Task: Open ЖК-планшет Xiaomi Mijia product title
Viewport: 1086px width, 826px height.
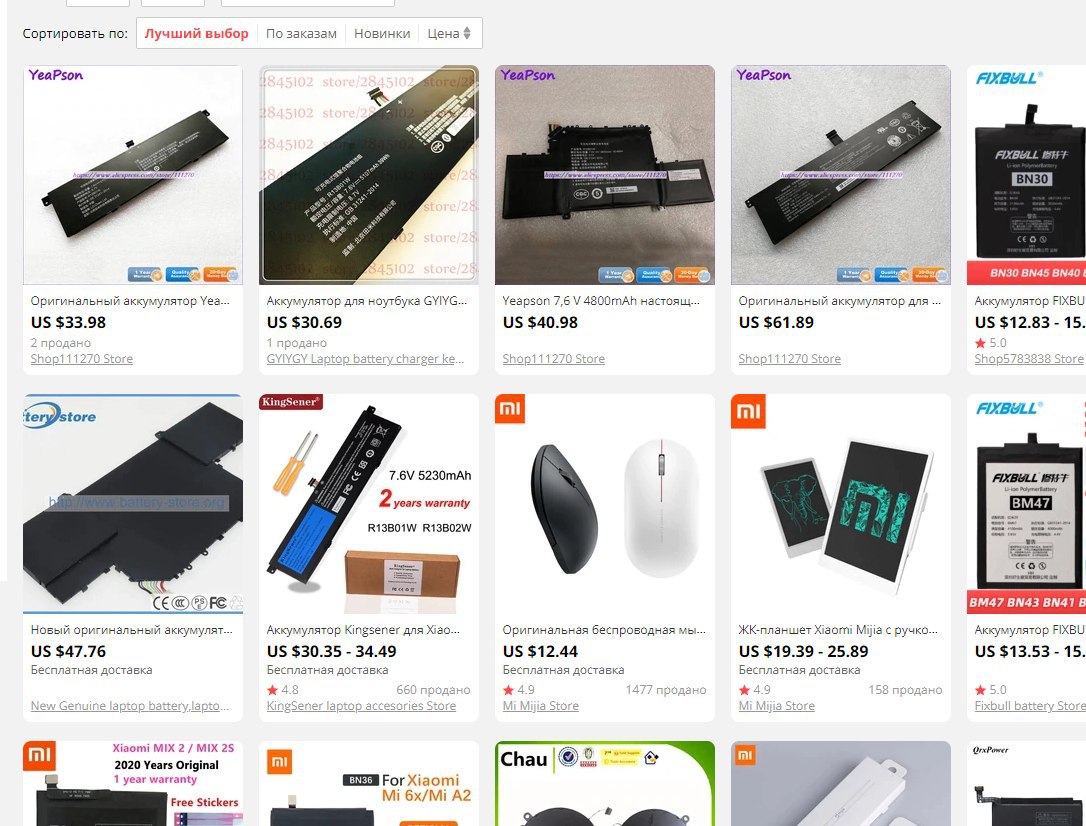Action: (x=838, y=629)
